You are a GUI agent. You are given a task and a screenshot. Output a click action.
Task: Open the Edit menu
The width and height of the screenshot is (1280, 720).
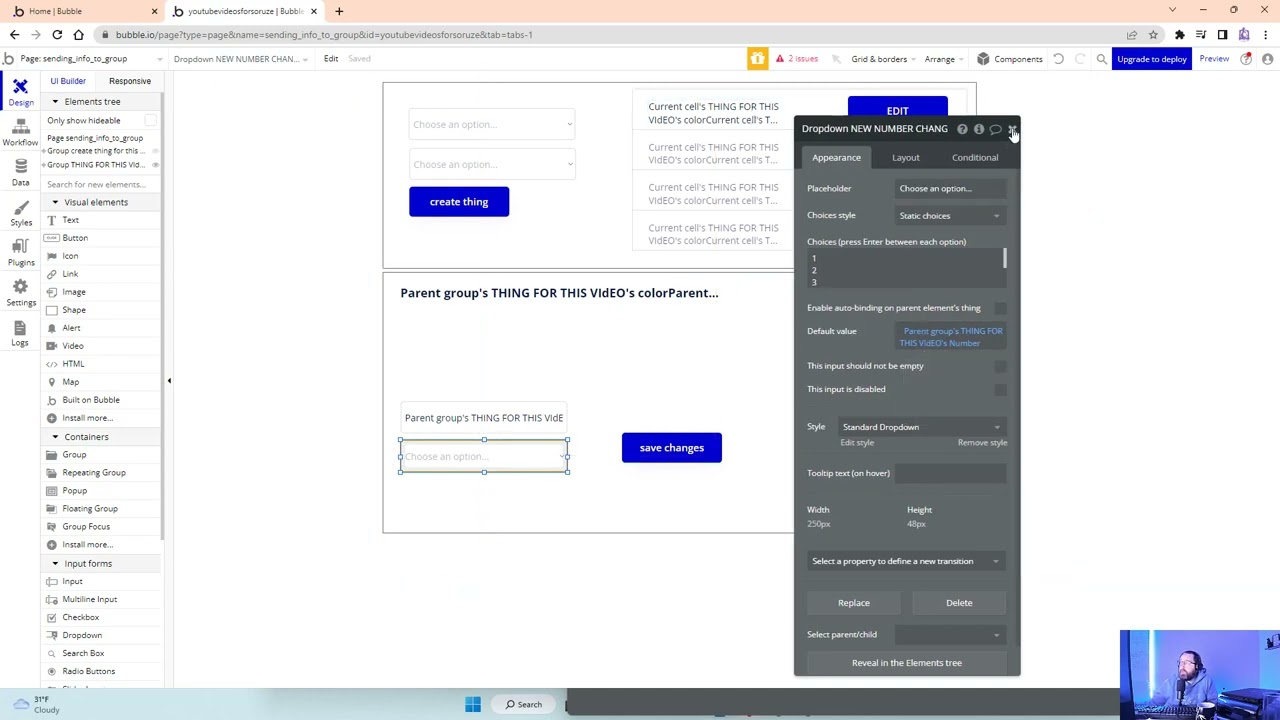(331, 59)
